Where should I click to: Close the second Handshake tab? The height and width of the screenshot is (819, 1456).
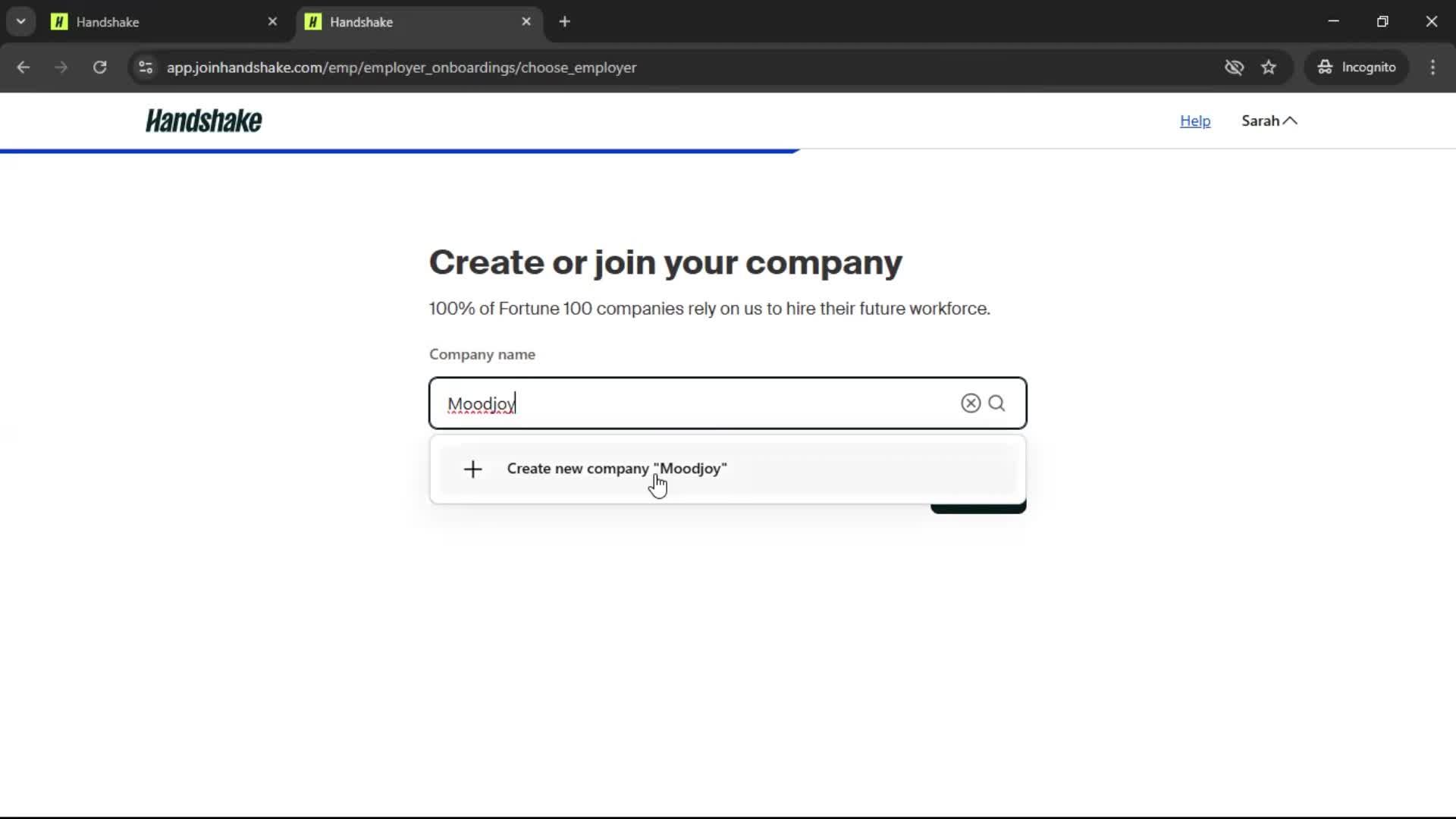click(526, 22)
